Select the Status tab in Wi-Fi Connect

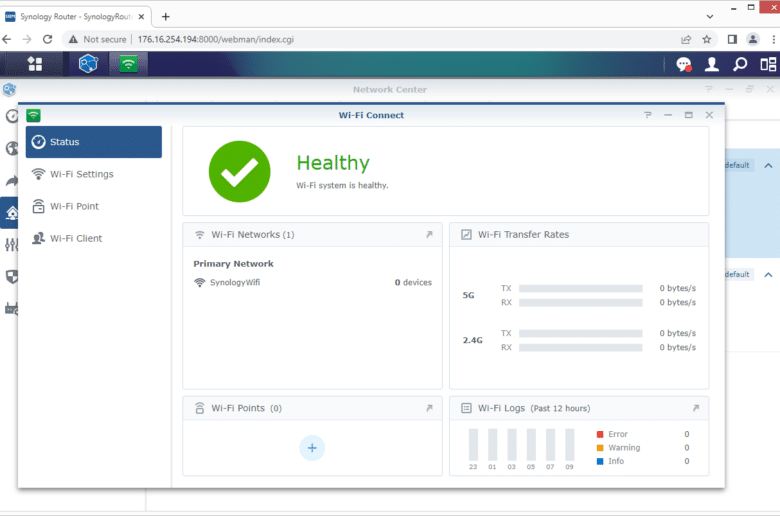[x=94, y=142]
